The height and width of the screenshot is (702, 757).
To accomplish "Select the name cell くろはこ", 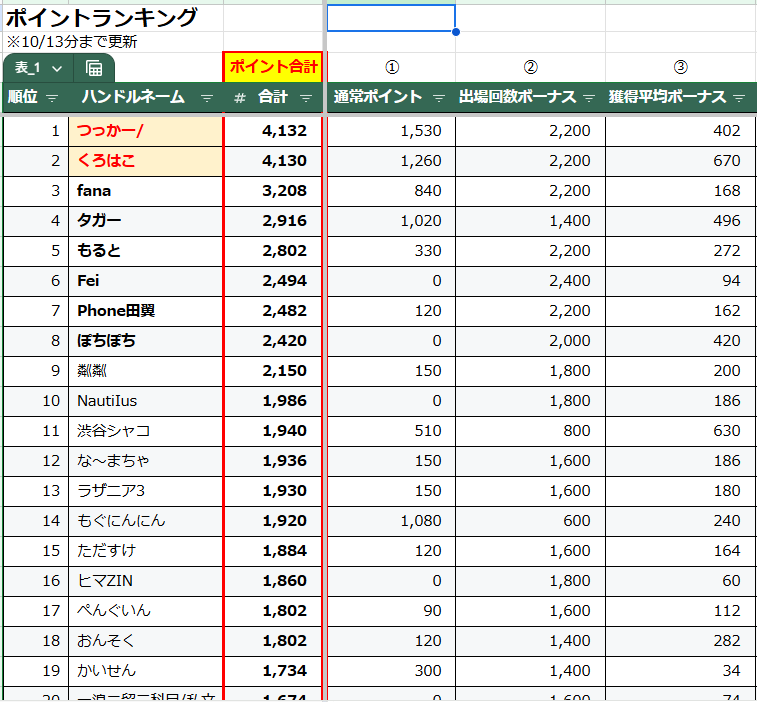I will coord(146,161).
